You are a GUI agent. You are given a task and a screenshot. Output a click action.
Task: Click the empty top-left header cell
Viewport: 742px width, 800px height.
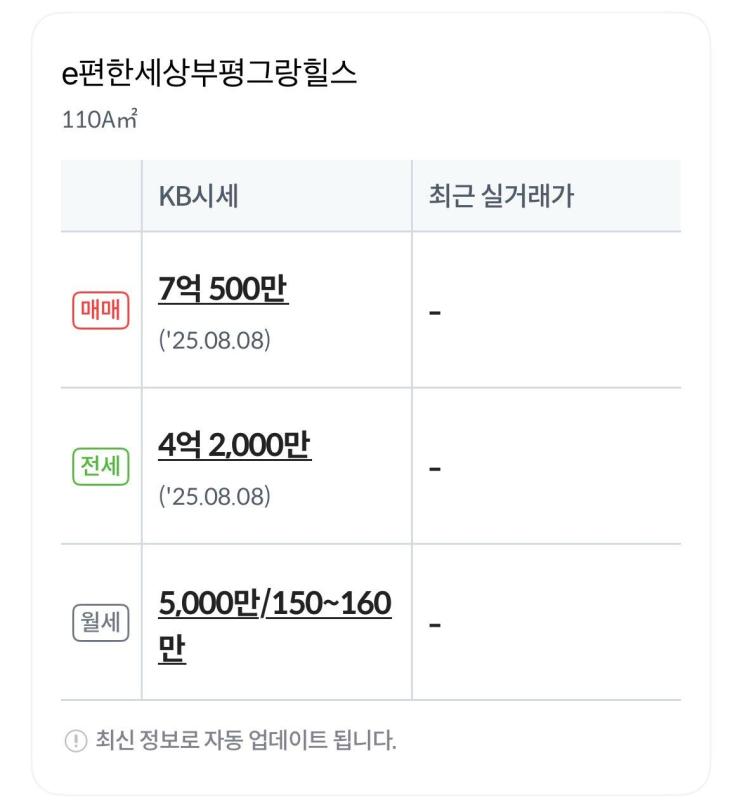(101, 196)
